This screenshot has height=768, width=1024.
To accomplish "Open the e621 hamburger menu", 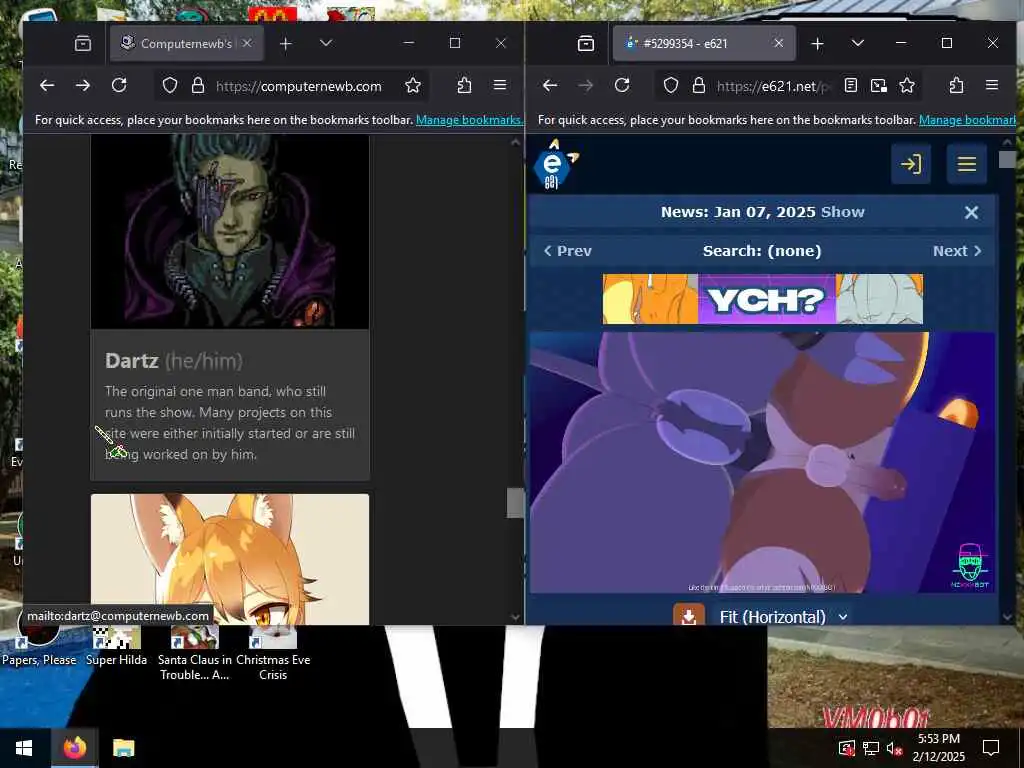I will (x=967, y=164).
